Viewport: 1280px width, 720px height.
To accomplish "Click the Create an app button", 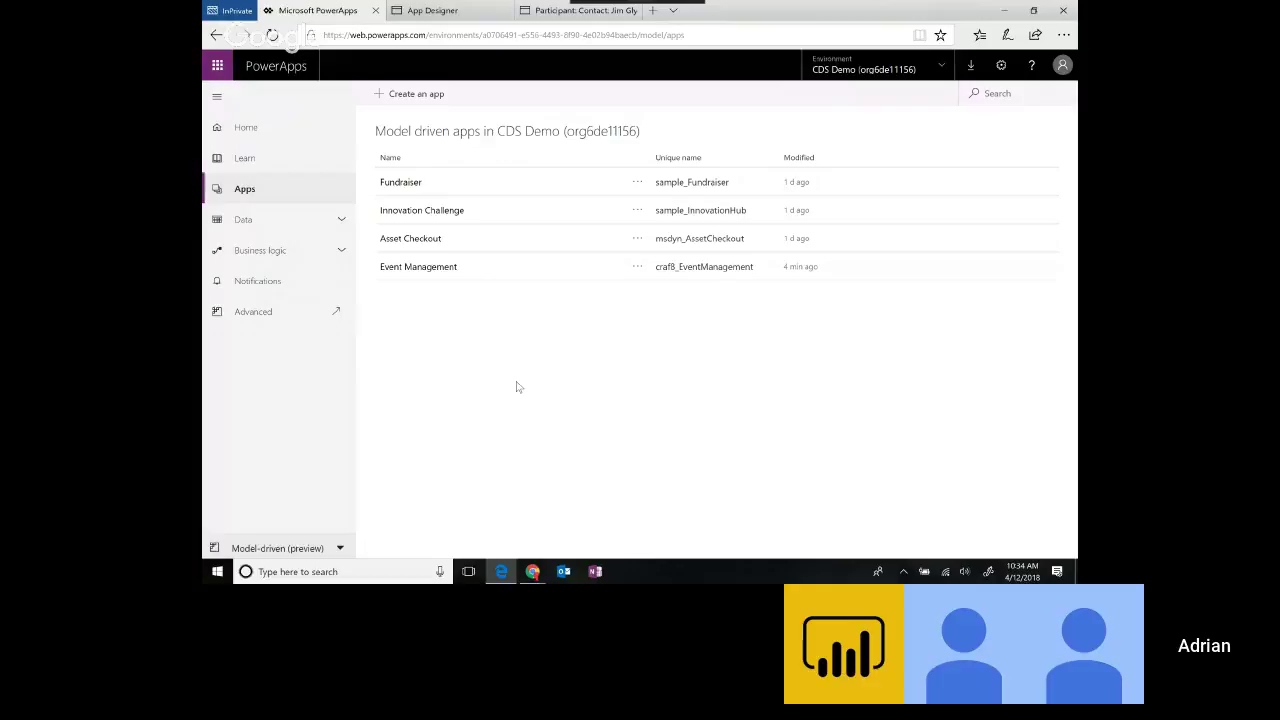I will [409, 94].
